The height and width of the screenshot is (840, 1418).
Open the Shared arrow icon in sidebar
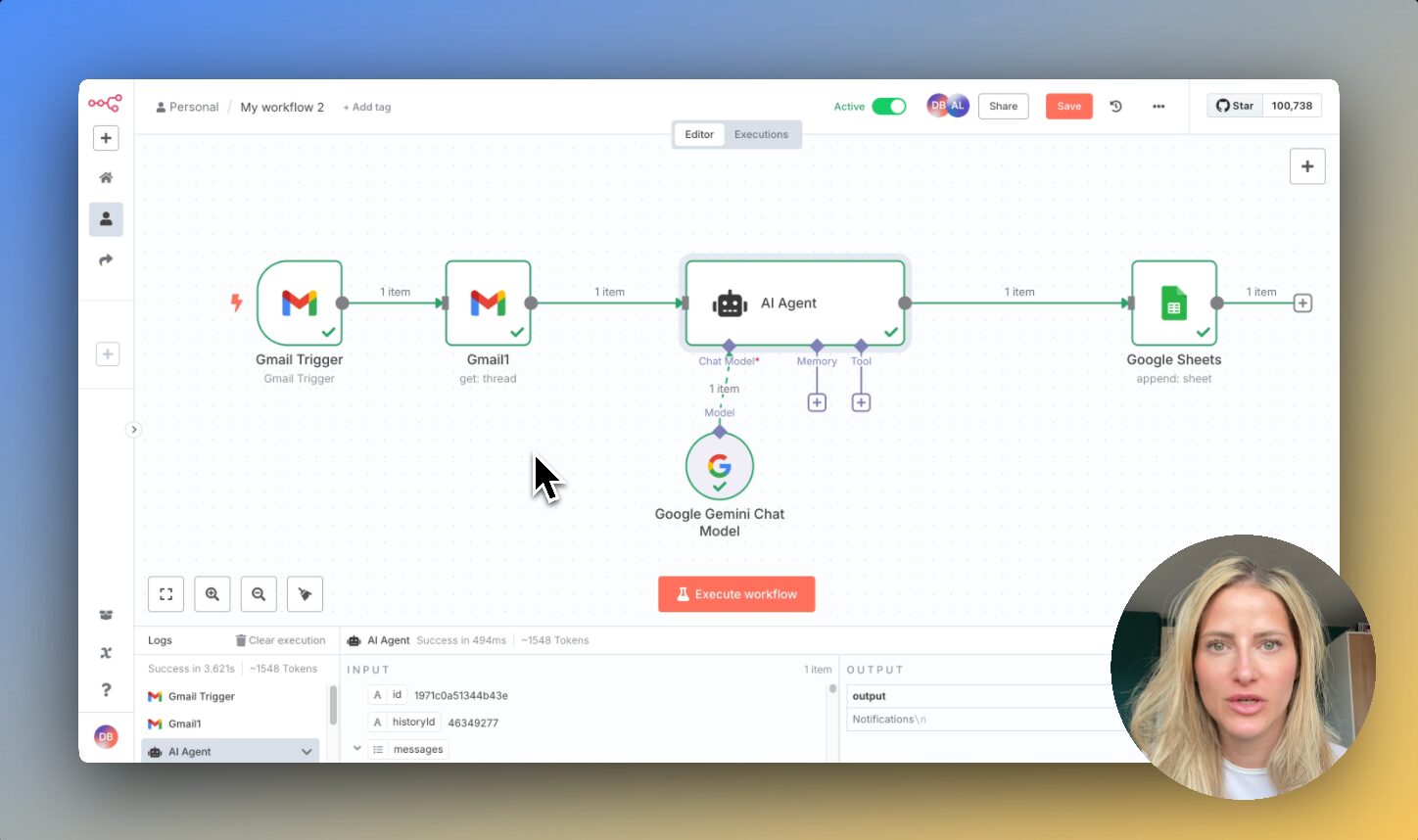coord(106,259)
